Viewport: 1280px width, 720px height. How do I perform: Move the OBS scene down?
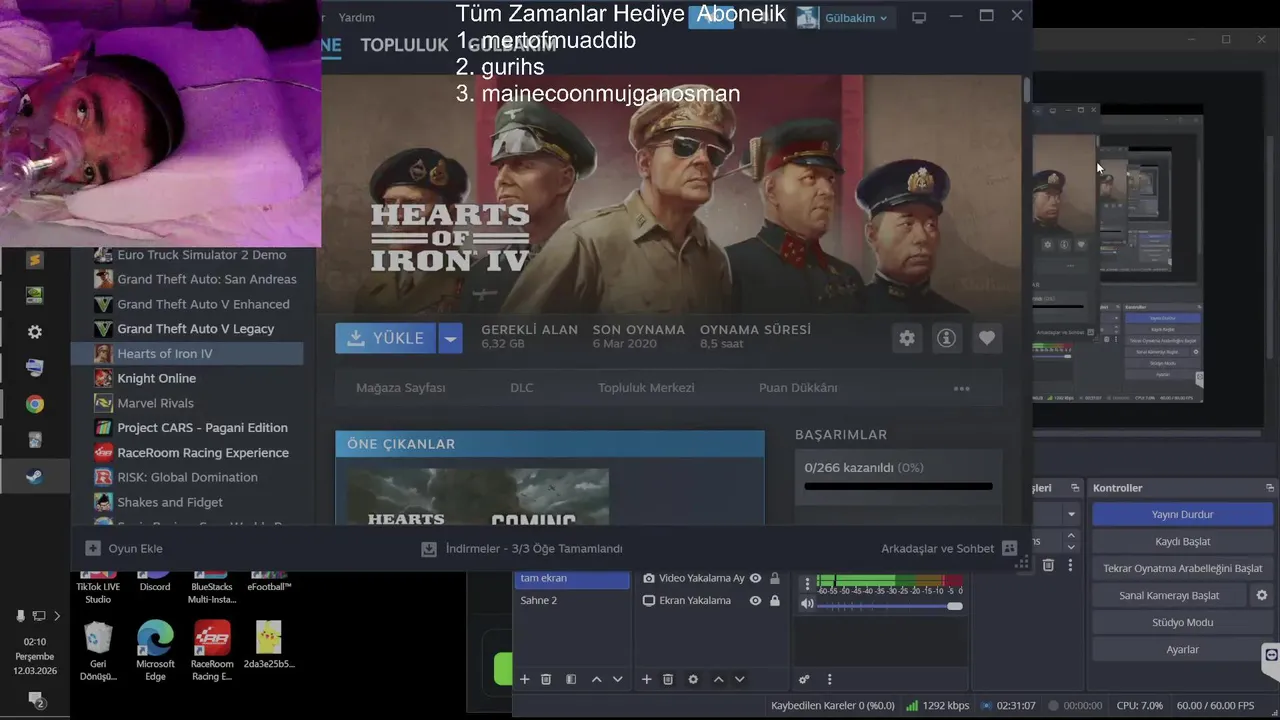coord(618,679)
